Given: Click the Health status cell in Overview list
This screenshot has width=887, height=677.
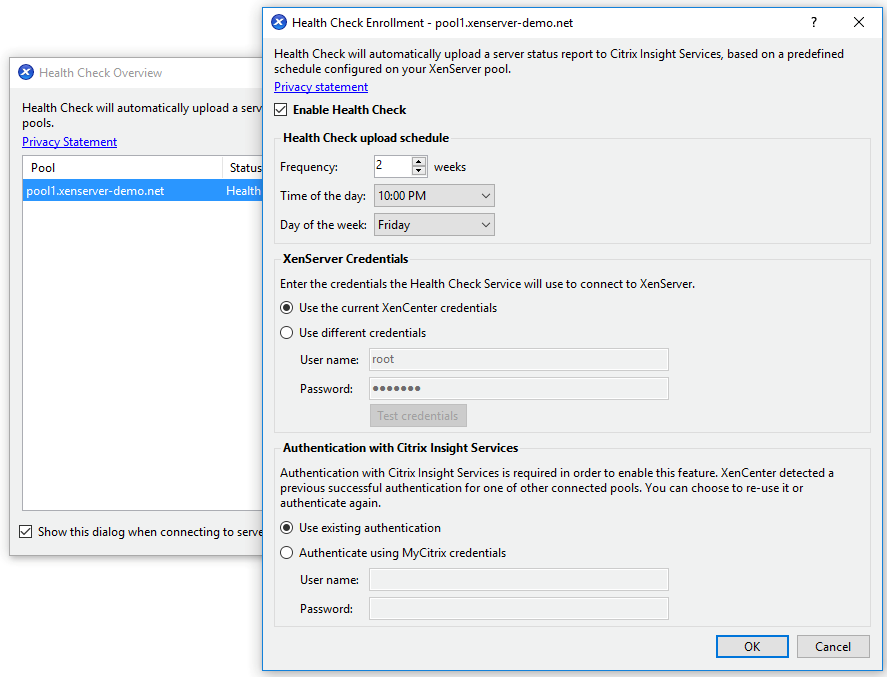Looking at the screenshot, I should coord(243,191).
